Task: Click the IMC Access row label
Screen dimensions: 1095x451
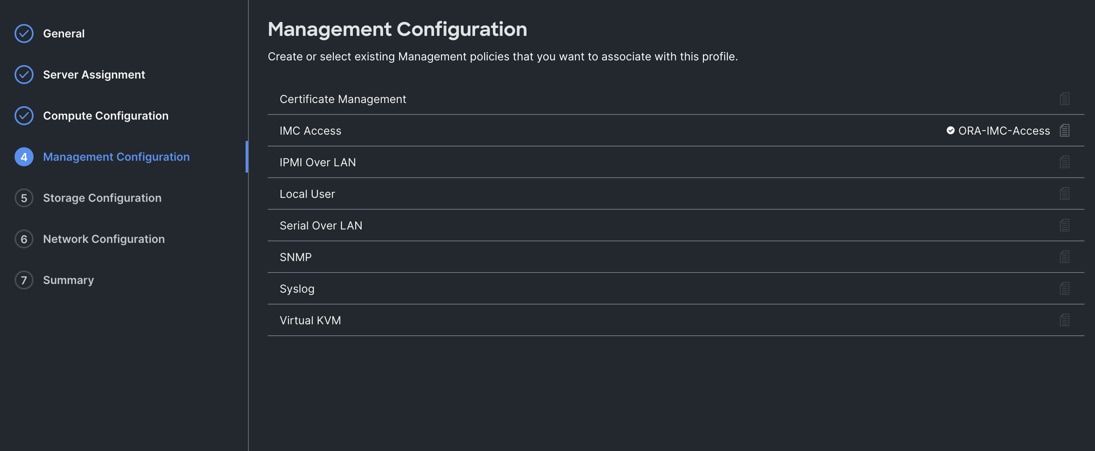Action: pos(310,131)
